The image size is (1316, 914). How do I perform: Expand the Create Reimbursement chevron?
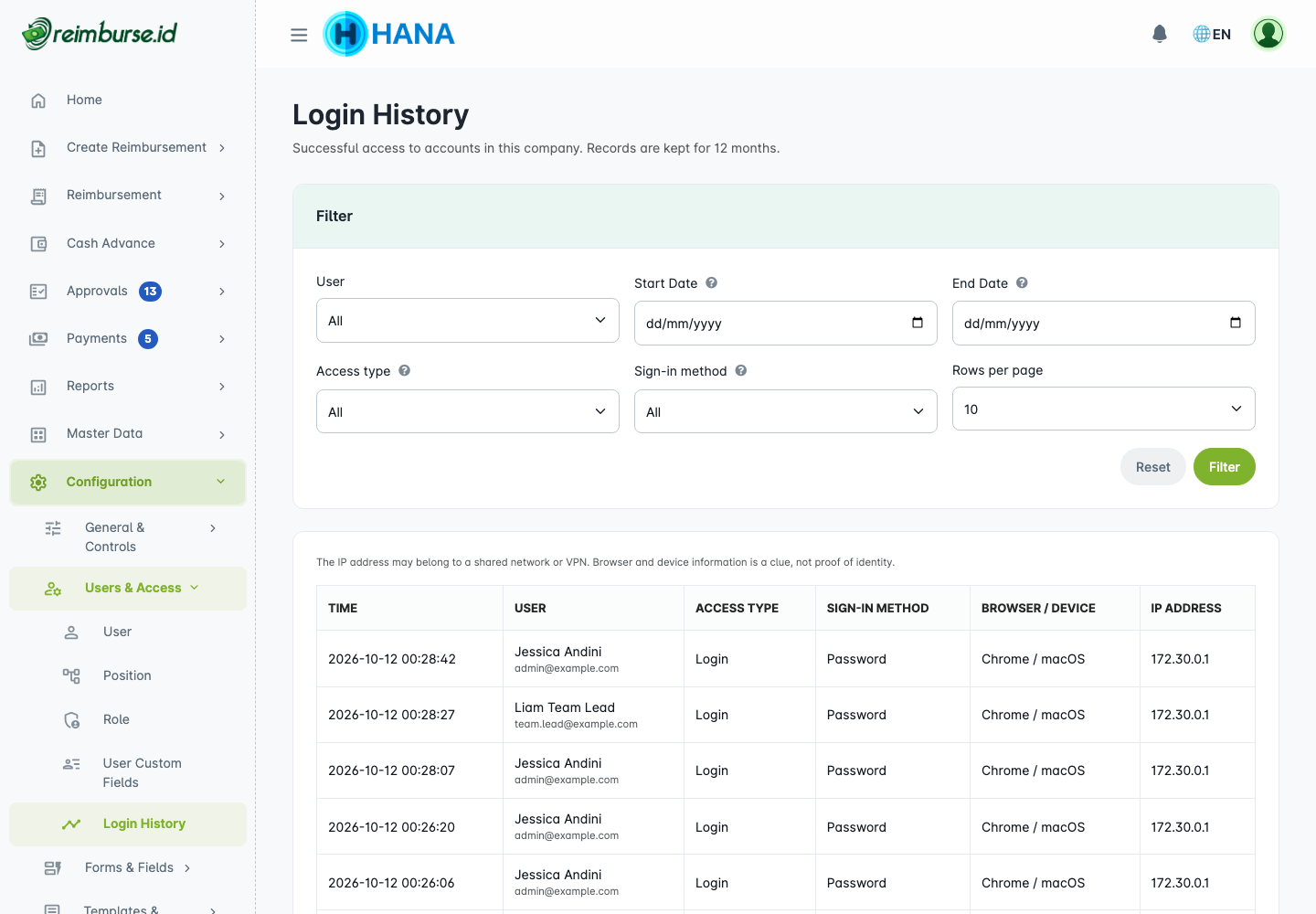pyautogui.click(x=222, y=148)
